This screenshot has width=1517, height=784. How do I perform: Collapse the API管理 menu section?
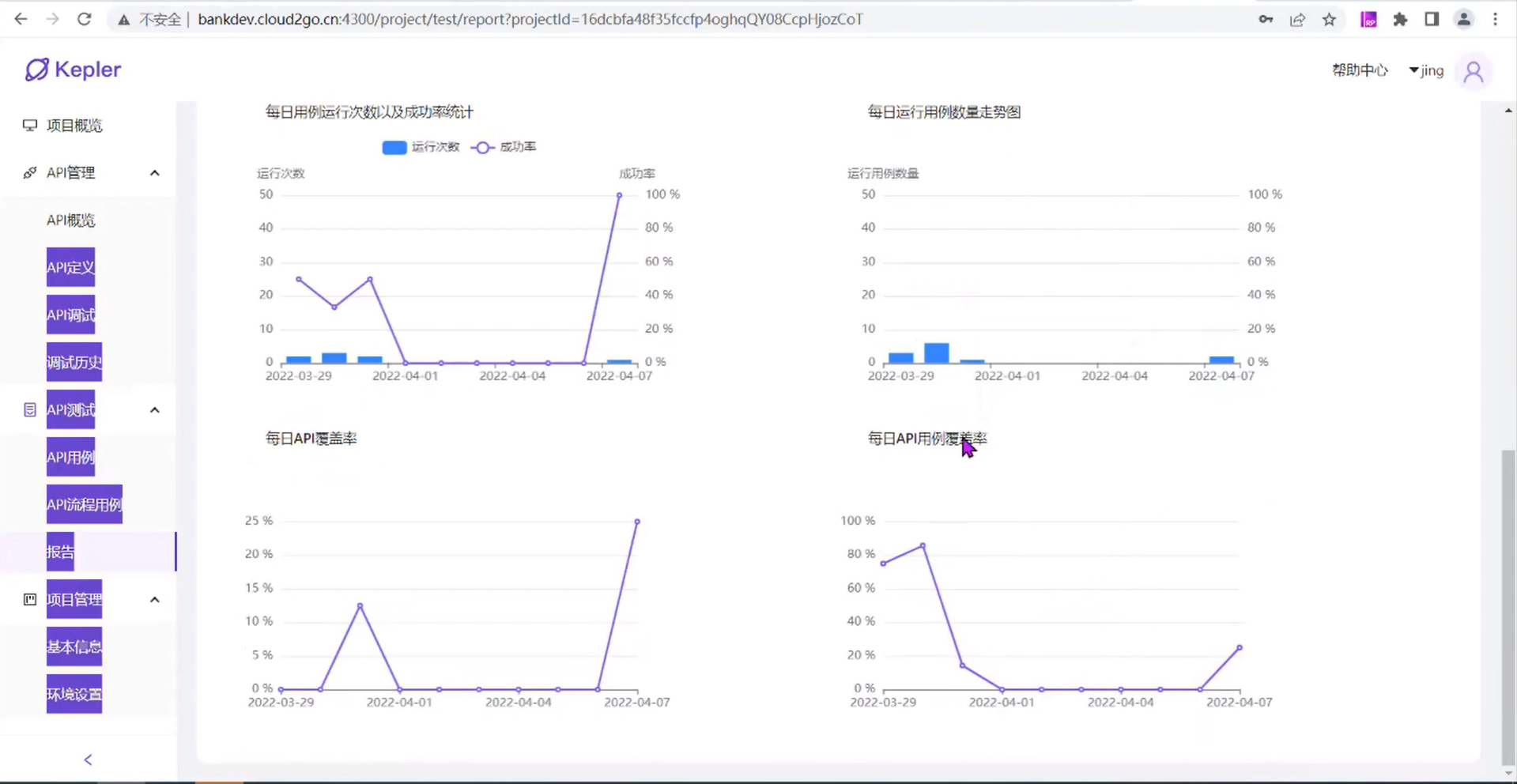pyautogui.click(x=155, y=173)
